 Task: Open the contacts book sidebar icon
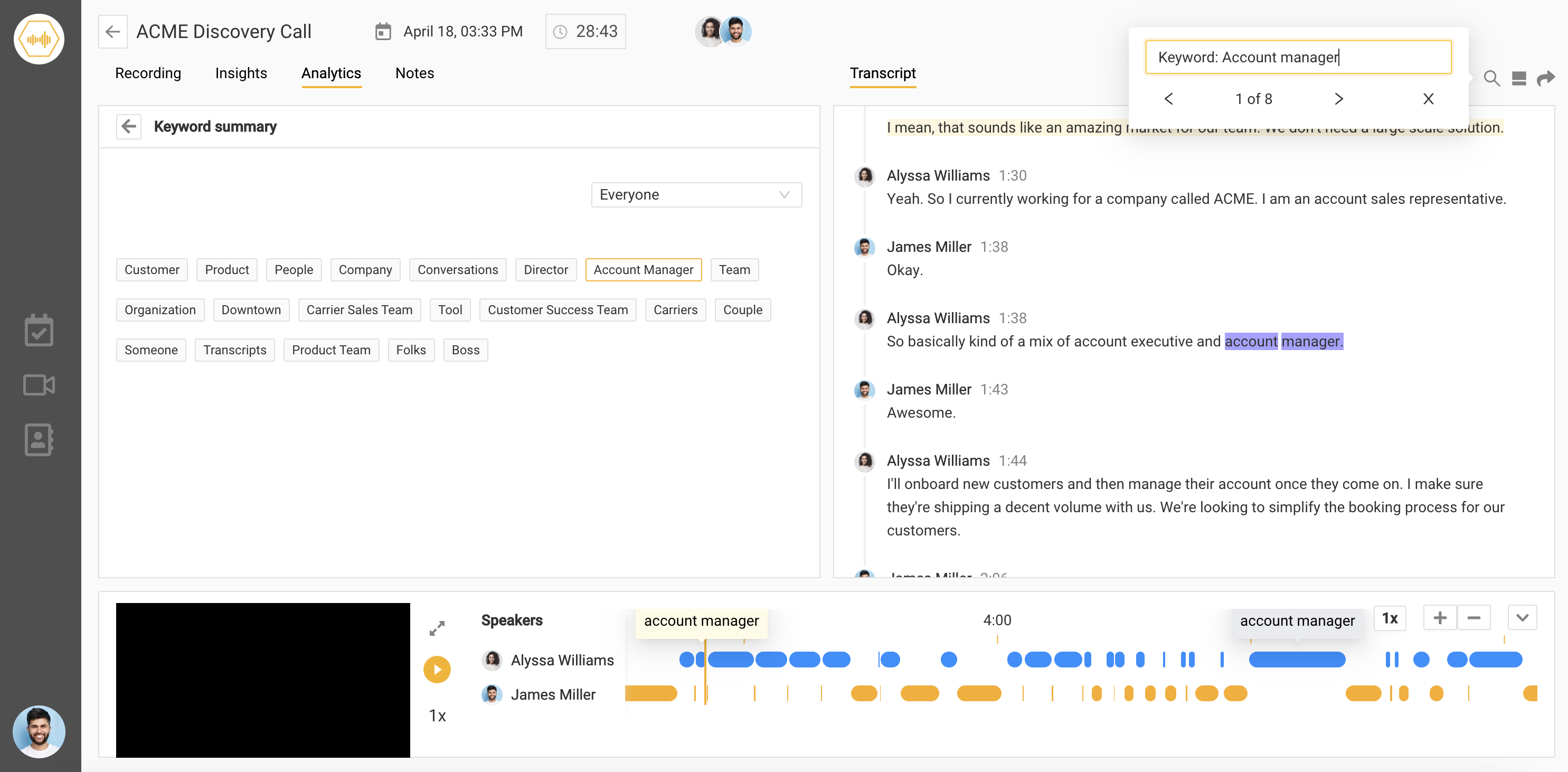tap(39, 439)
